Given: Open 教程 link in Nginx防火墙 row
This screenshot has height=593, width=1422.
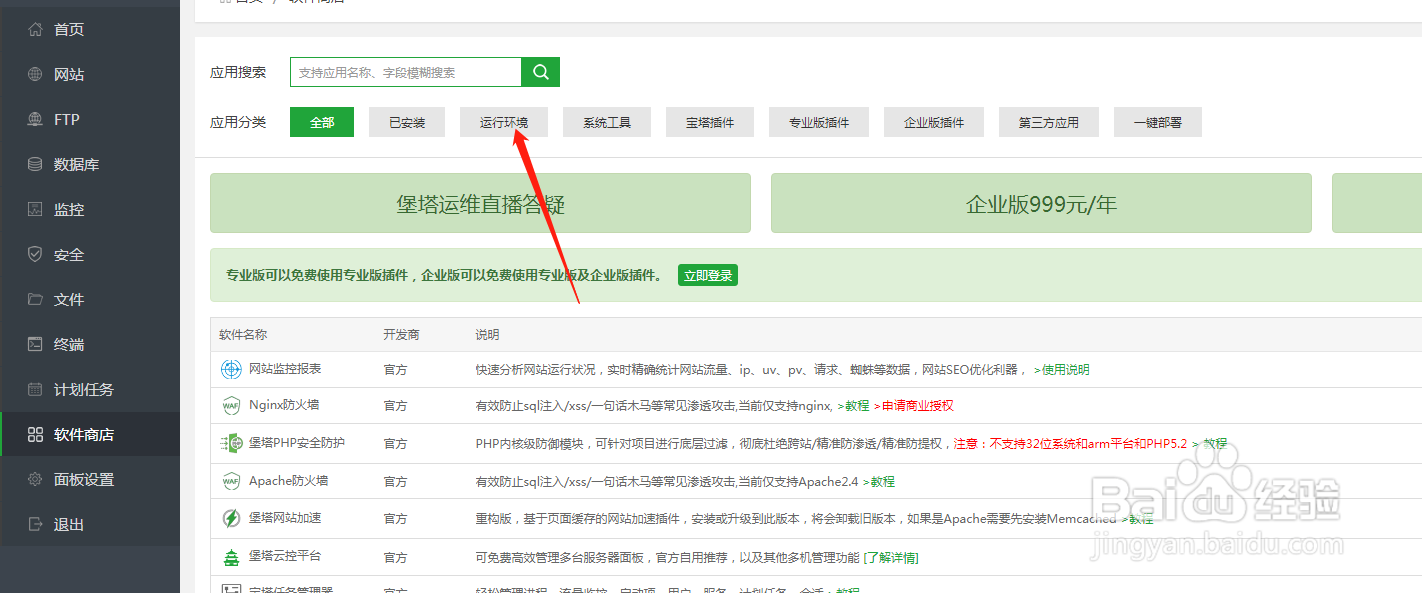Looking at the screenshot, I should coord(857,406).
